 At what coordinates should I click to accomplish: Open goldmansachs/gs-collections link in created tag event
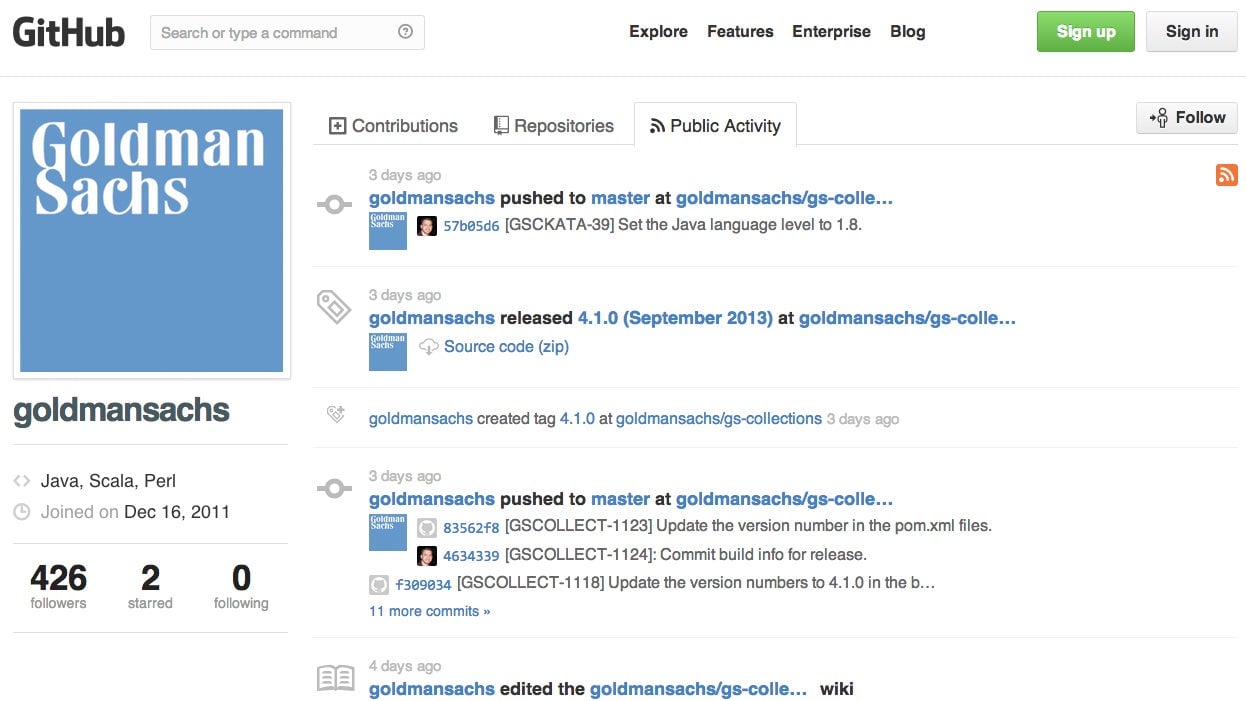719,419
